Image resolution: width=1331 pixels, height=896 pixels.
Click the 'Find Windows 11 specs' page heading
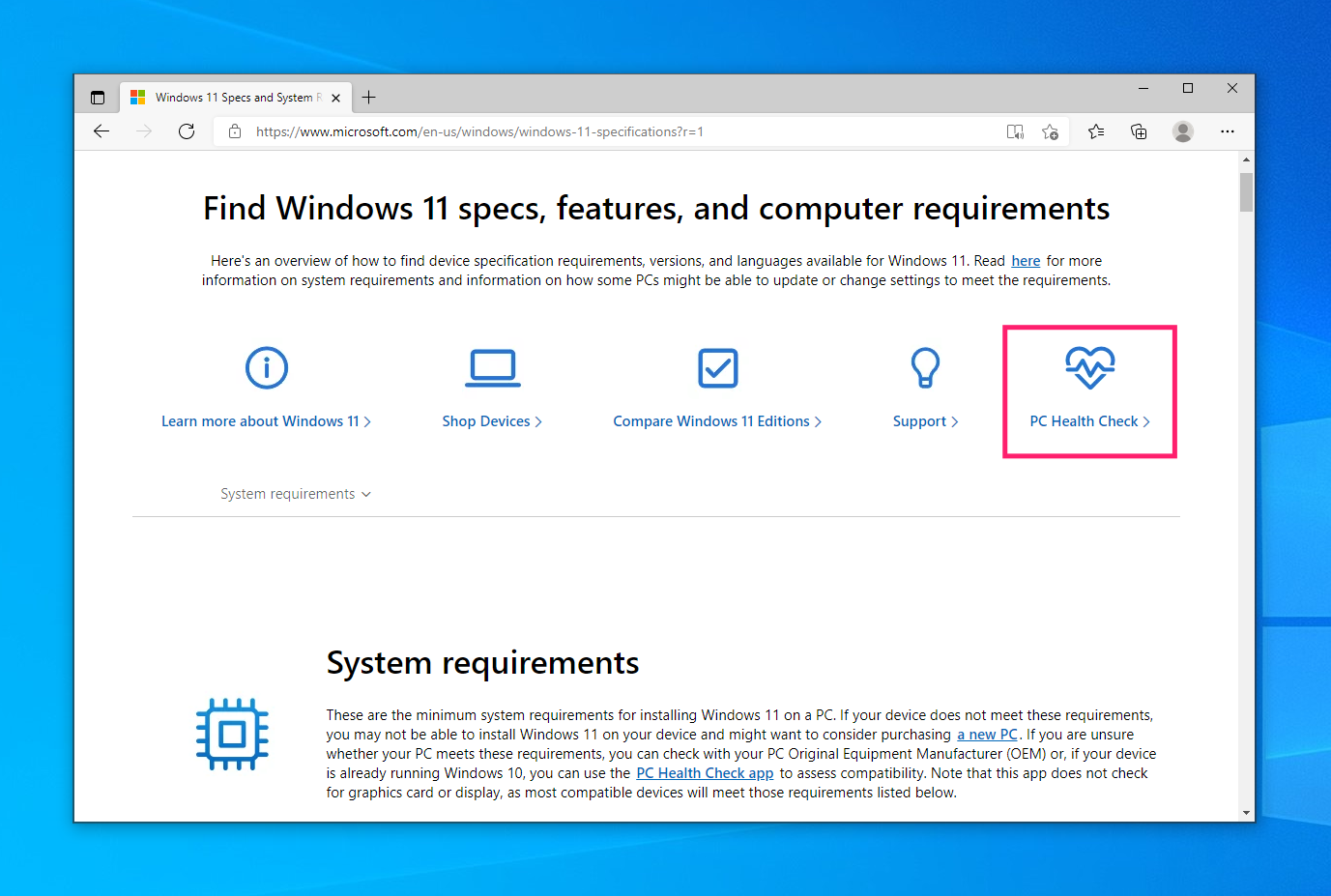(656, 209)
